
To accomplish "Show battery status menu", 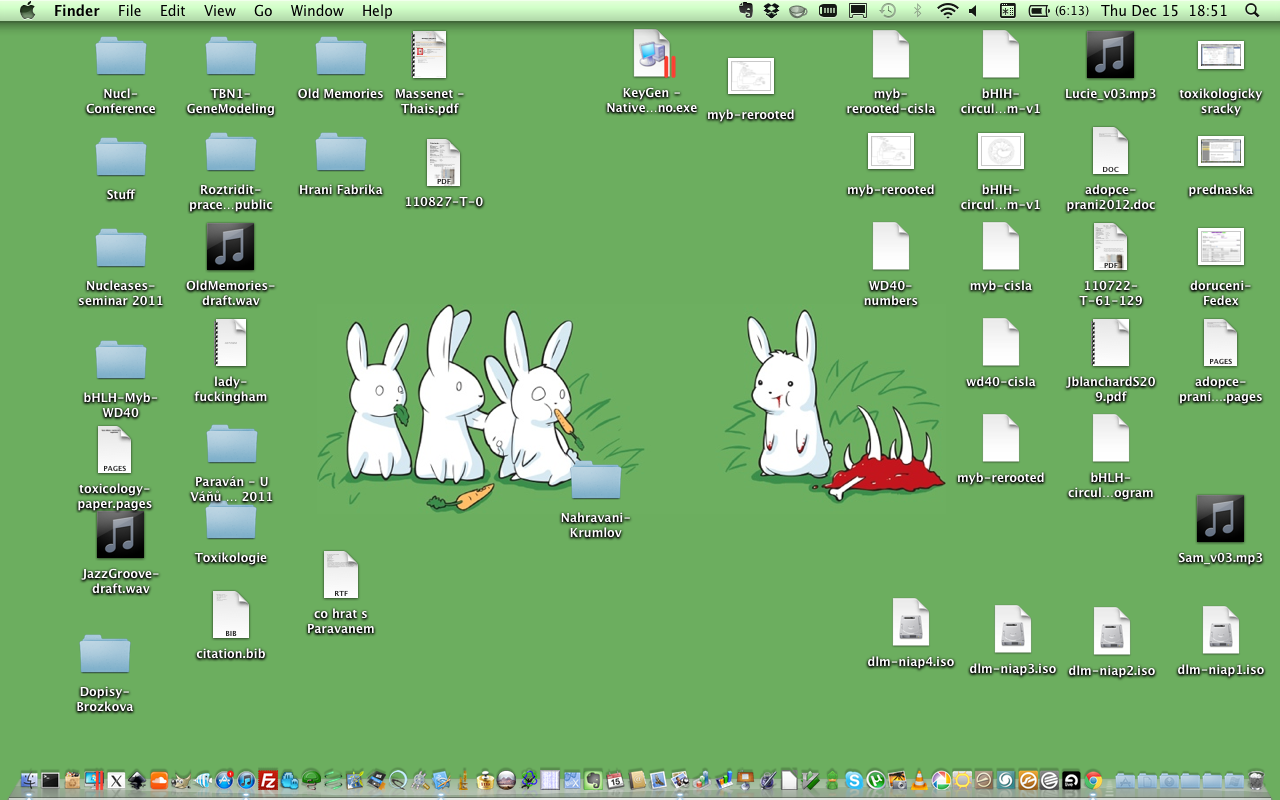I will [1058, 10].
